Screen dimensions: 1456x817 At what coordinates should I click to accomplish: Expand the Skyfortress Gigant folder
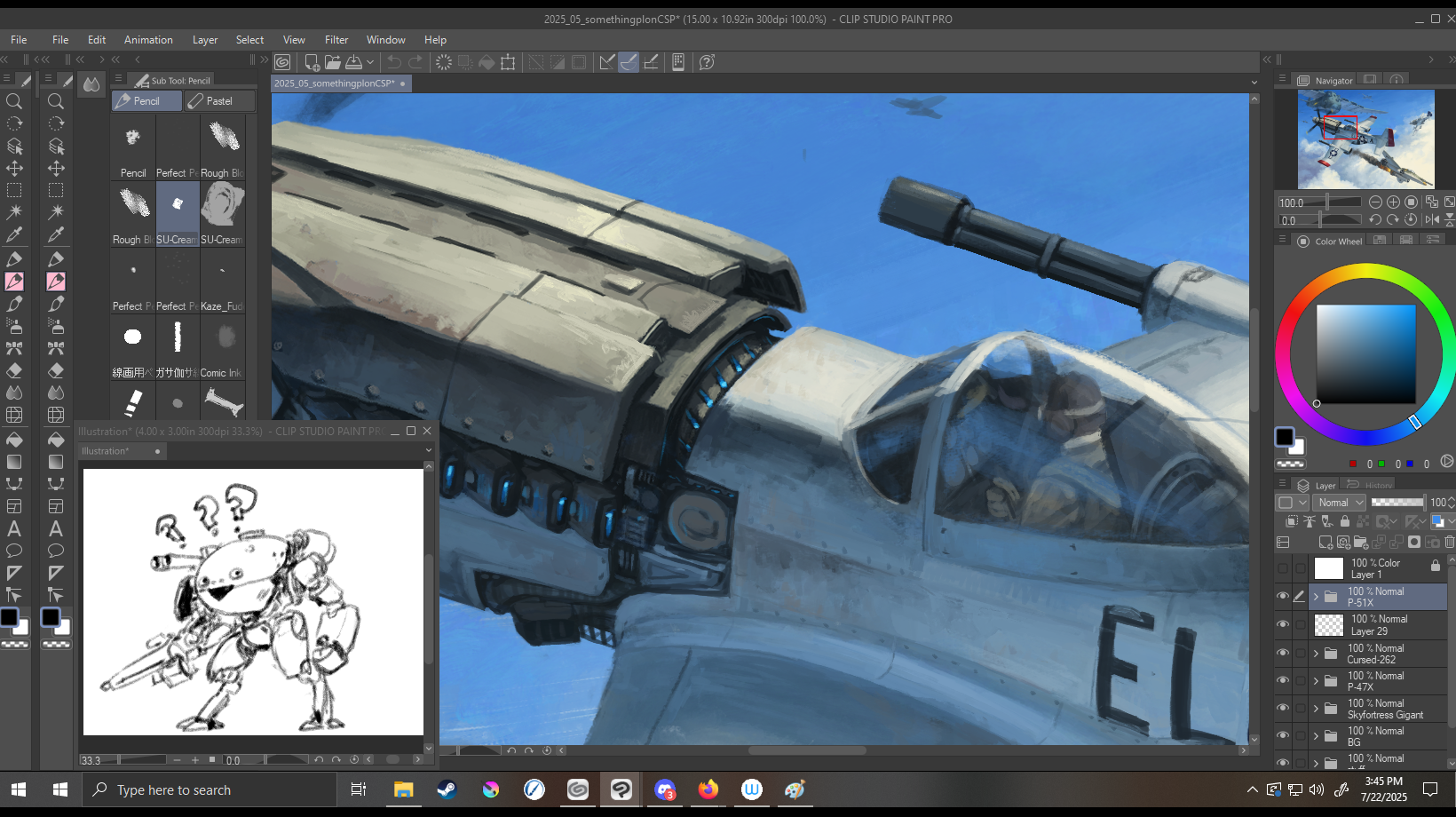pos(1317,709)
